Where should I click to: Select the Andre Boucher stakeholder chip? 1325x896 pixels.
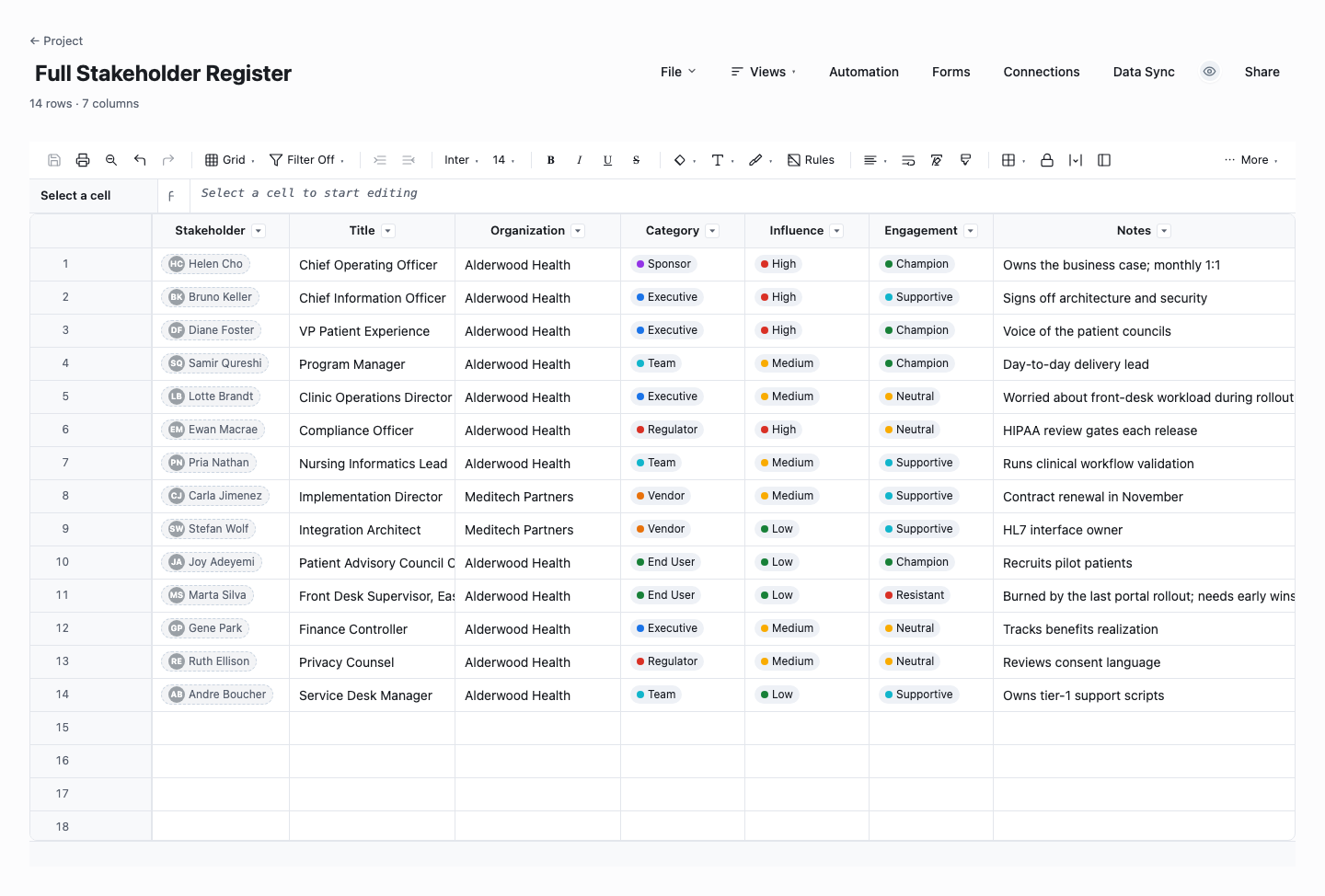(x=217, y=695)
